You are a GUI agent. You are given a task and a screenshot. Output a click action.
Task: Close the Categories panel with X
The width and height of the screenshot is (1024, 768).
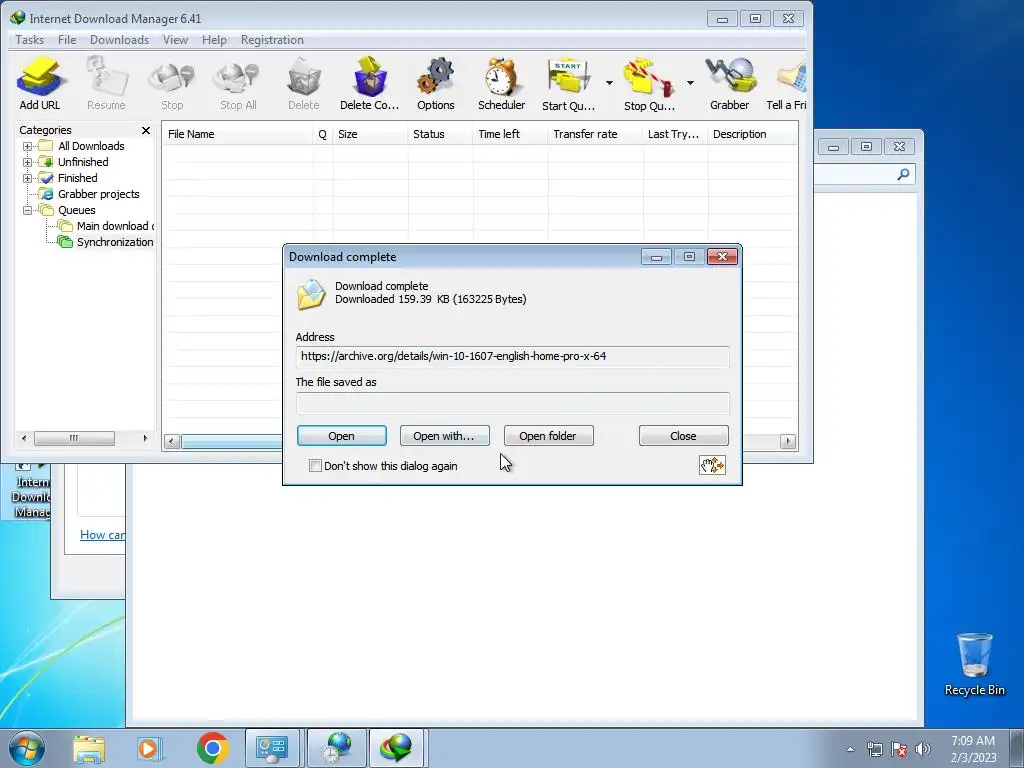coord(146,131)
